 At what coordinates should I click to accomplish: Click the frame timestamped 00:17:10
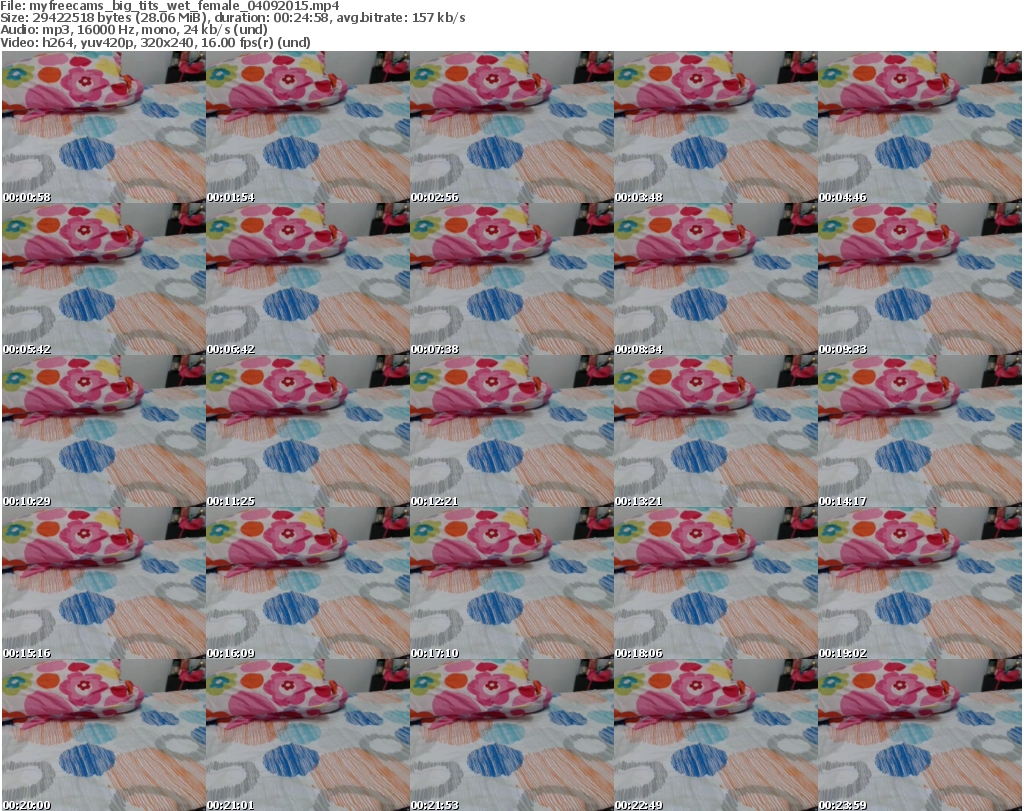[x=511, y=583]
